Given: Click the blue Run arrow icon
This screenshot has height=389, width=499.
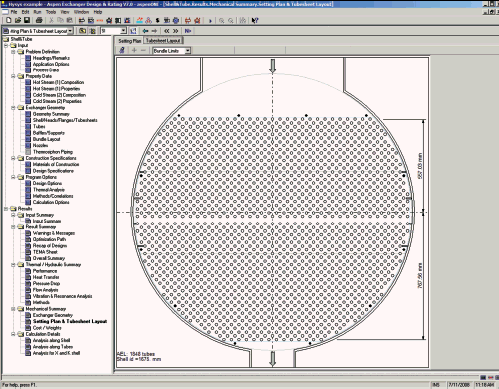Looking at the screenshot, I should coord(210,21).
